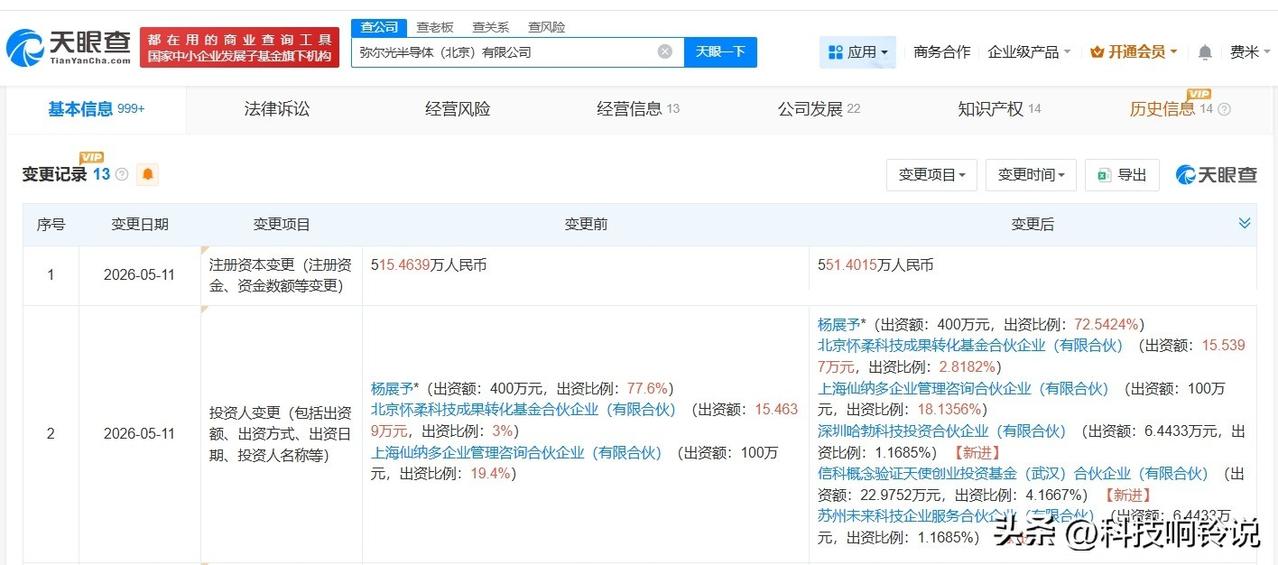Switch to the 经营信息 tab
Screen dimensions: 1278x565
pos(638,109)
